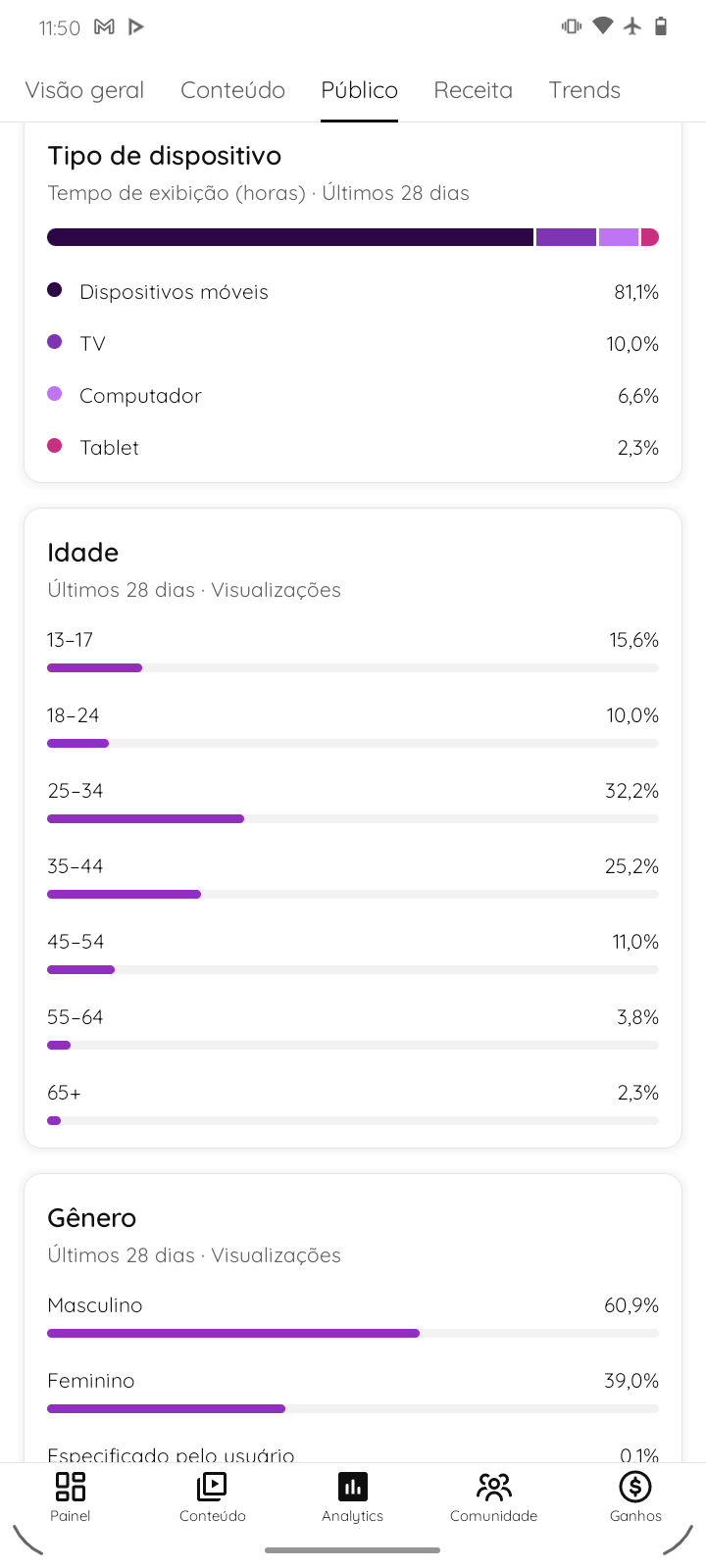Select the Público tab
The image size is (706, 1568).
(359, 90)
